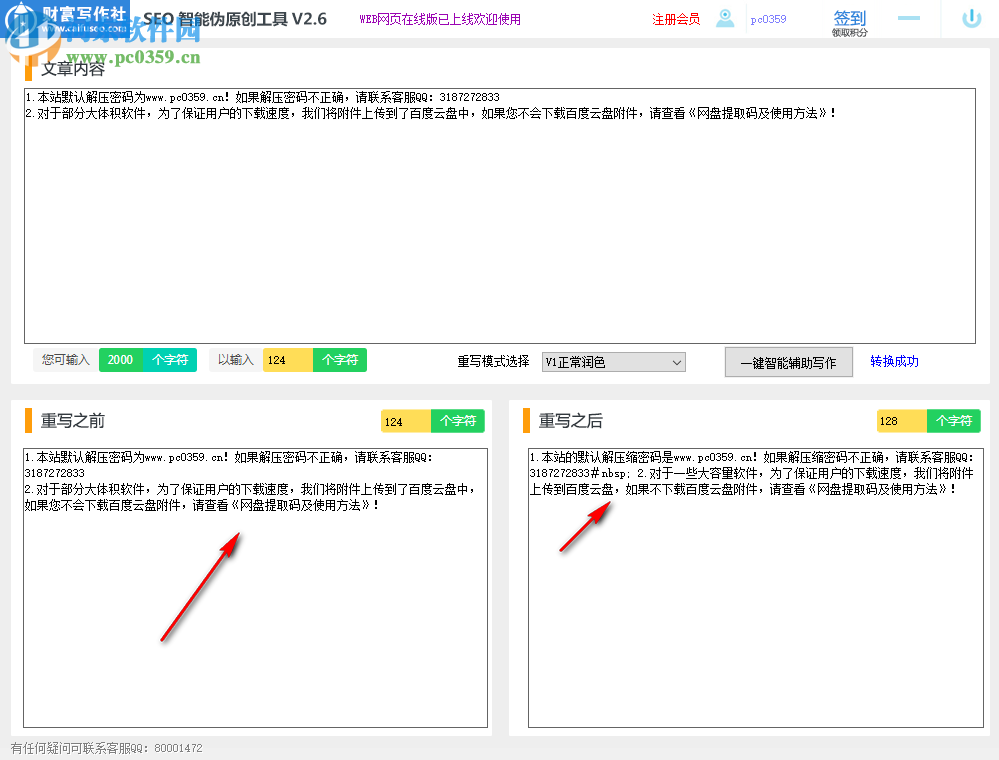Click username pc0359

pos(768,19)
